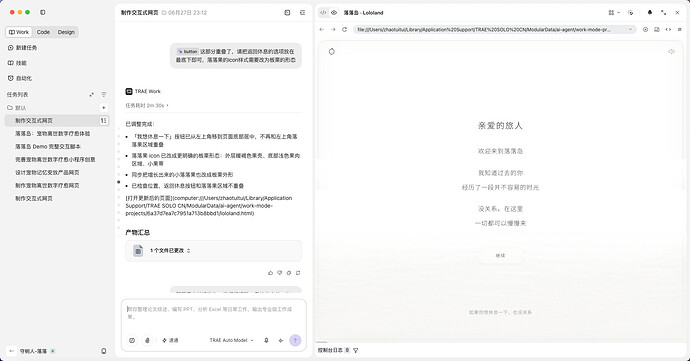The height and width of the screenshot is (361, 690).
Task: Collapse the chat panel with header icon
Action: point(303,13)
